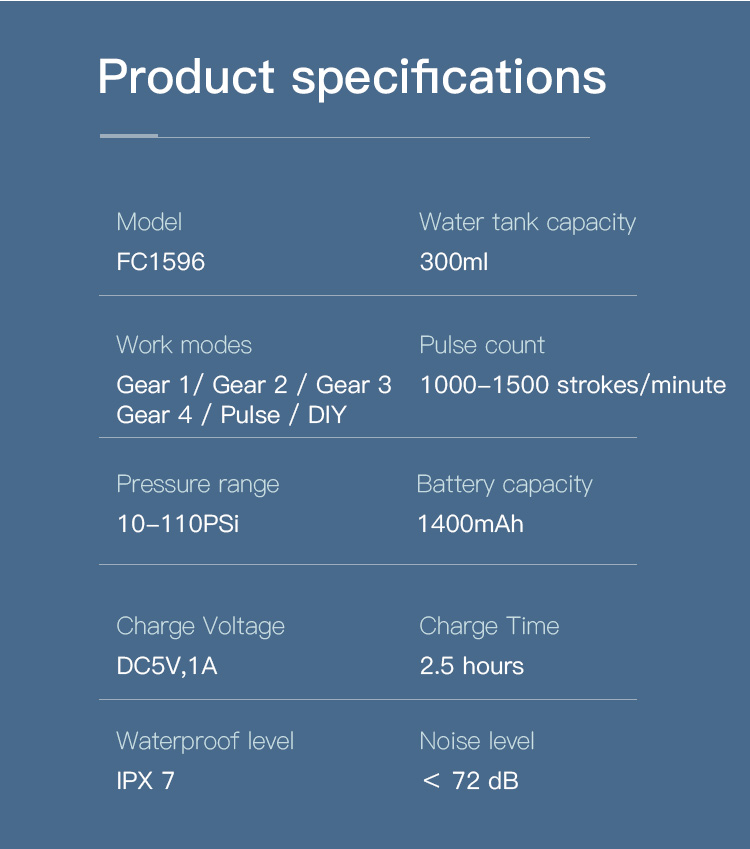Click model number FC1596
Image resolution: width=750 pixels, height=849 pixels.
tap(161, 262)
